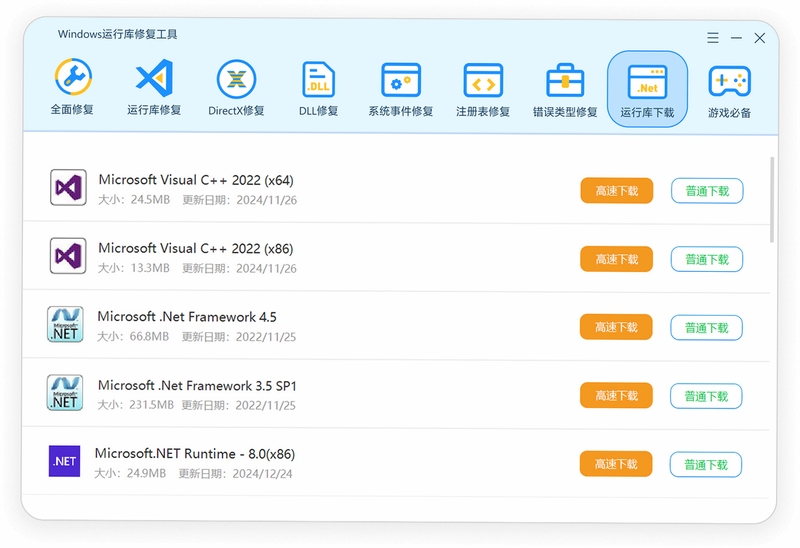The width and height of the screenshot is (800, 548).
Task: Open the 全面修复 full repair tool
Action: tap(73, 87)
